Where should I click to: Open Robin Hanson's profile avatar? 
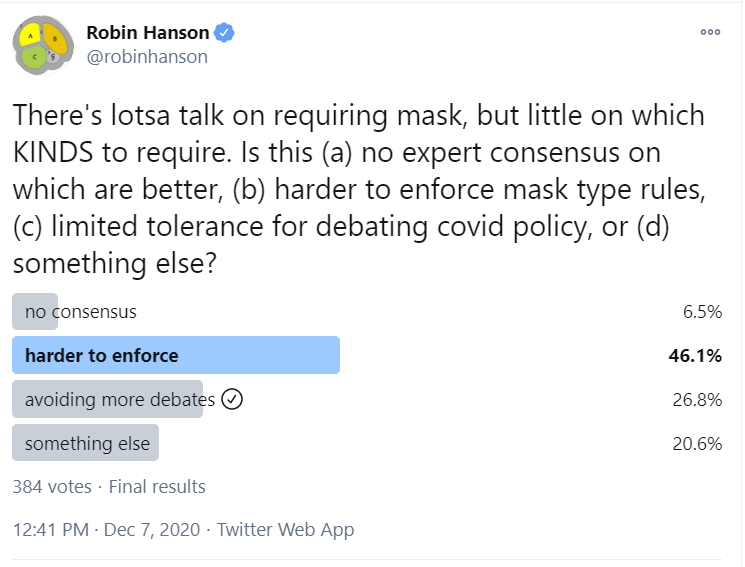[x=43, y=45]
